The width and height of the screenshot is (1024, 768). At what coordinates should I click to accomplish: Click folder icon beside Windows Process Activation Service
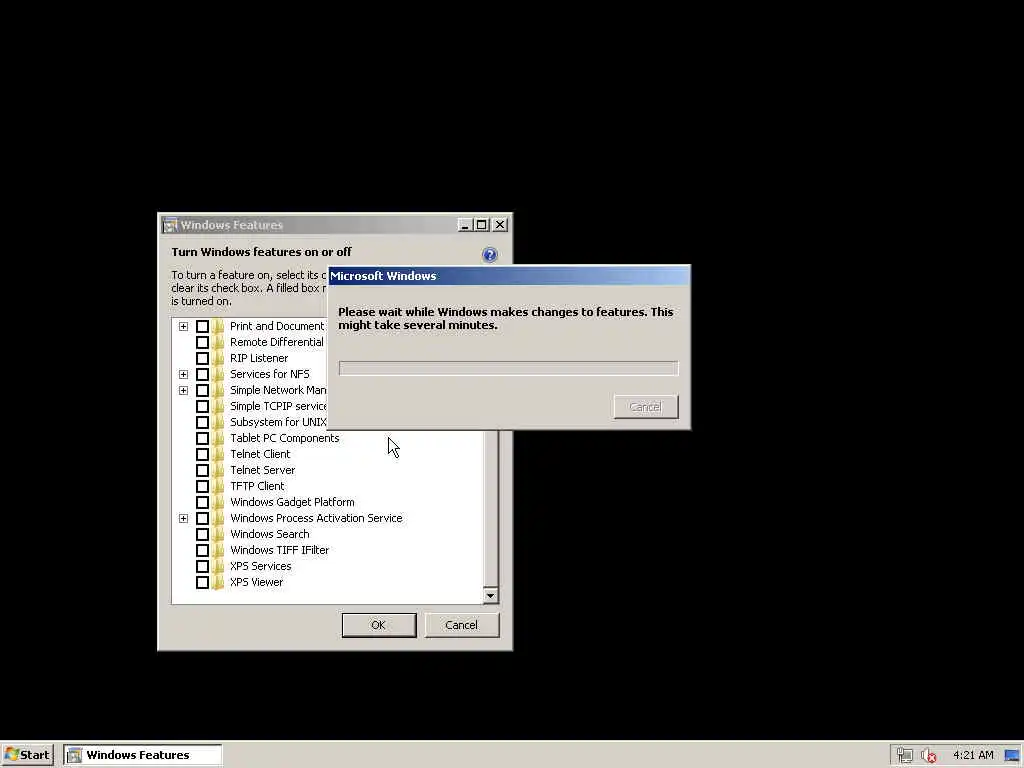coord(218,519)
